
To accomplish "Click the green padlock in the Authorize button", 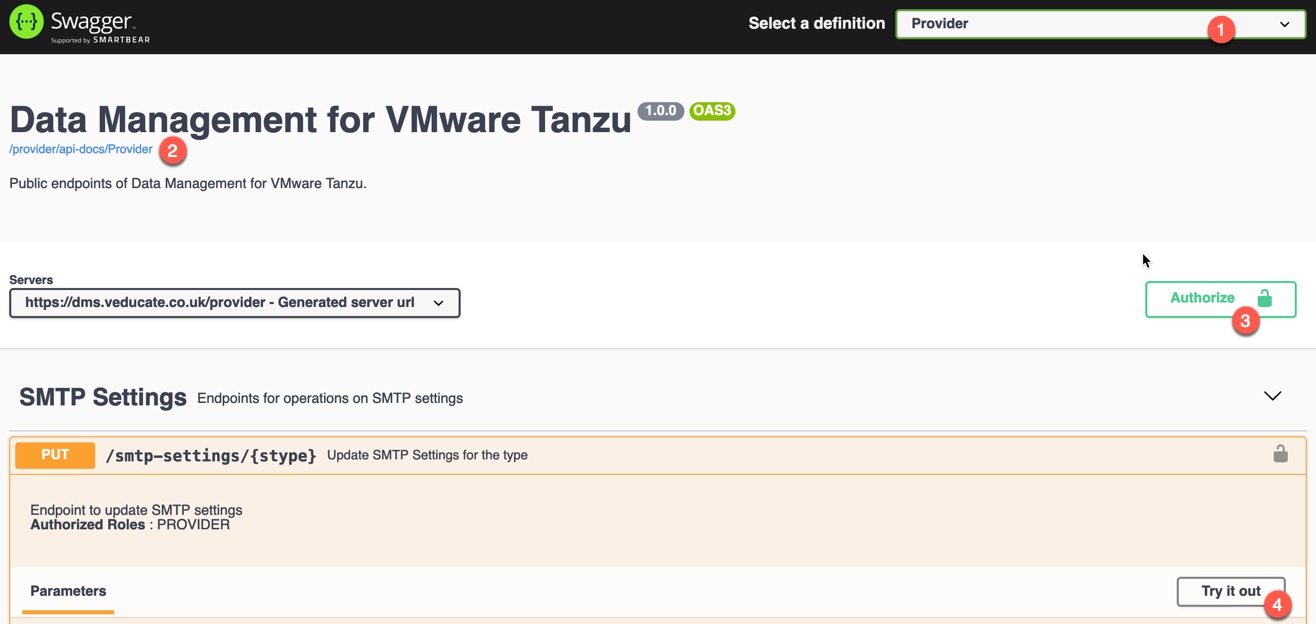I will coord(1264,298).
